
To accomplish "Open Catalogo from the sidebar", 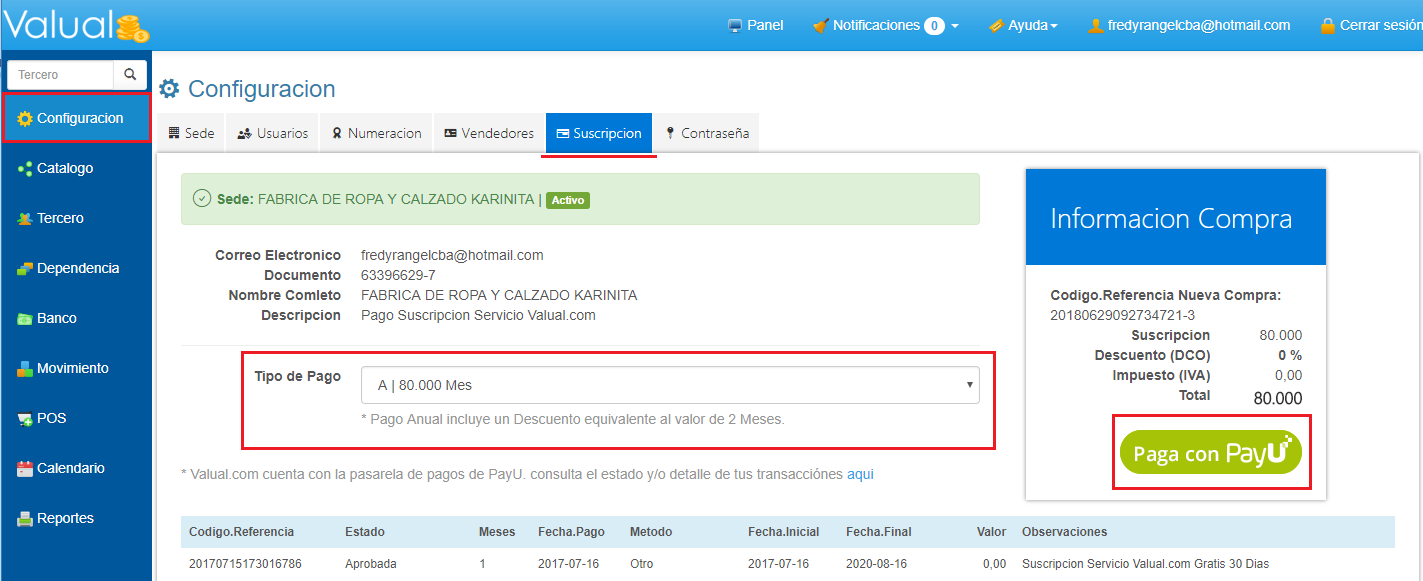I will pyautogui.click(x=65, y=168).
